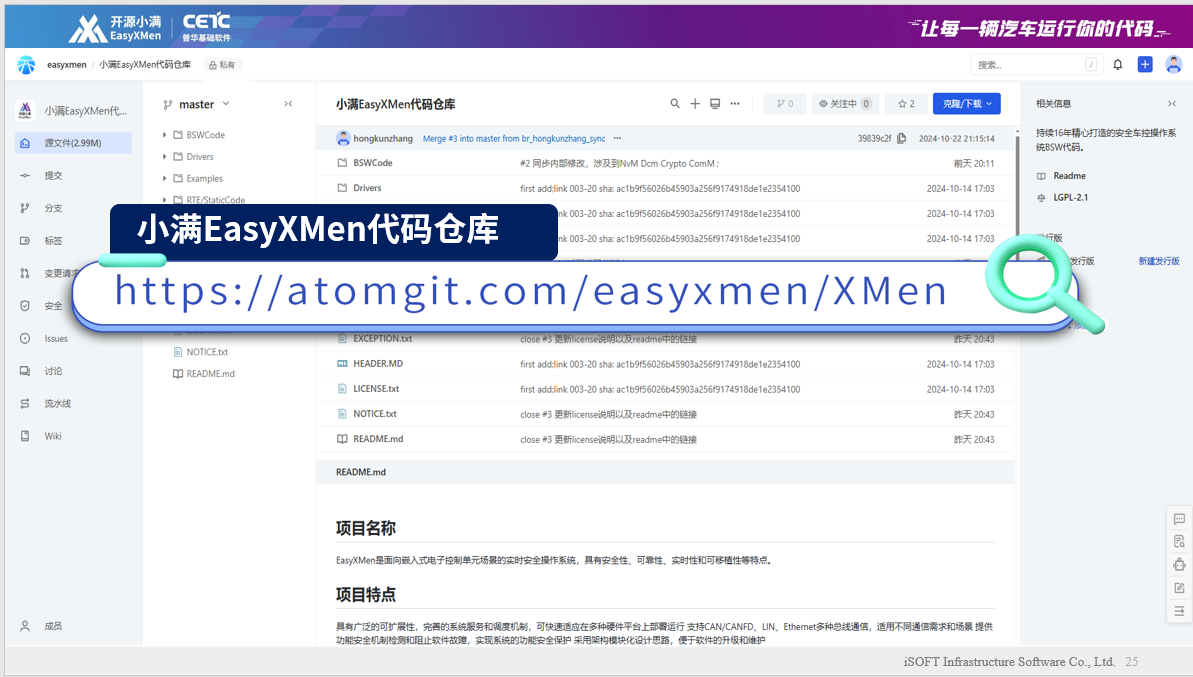Toggle 关注中 watch button
1193x677 pixels.
pyautogui.click(x=845, y=103)
